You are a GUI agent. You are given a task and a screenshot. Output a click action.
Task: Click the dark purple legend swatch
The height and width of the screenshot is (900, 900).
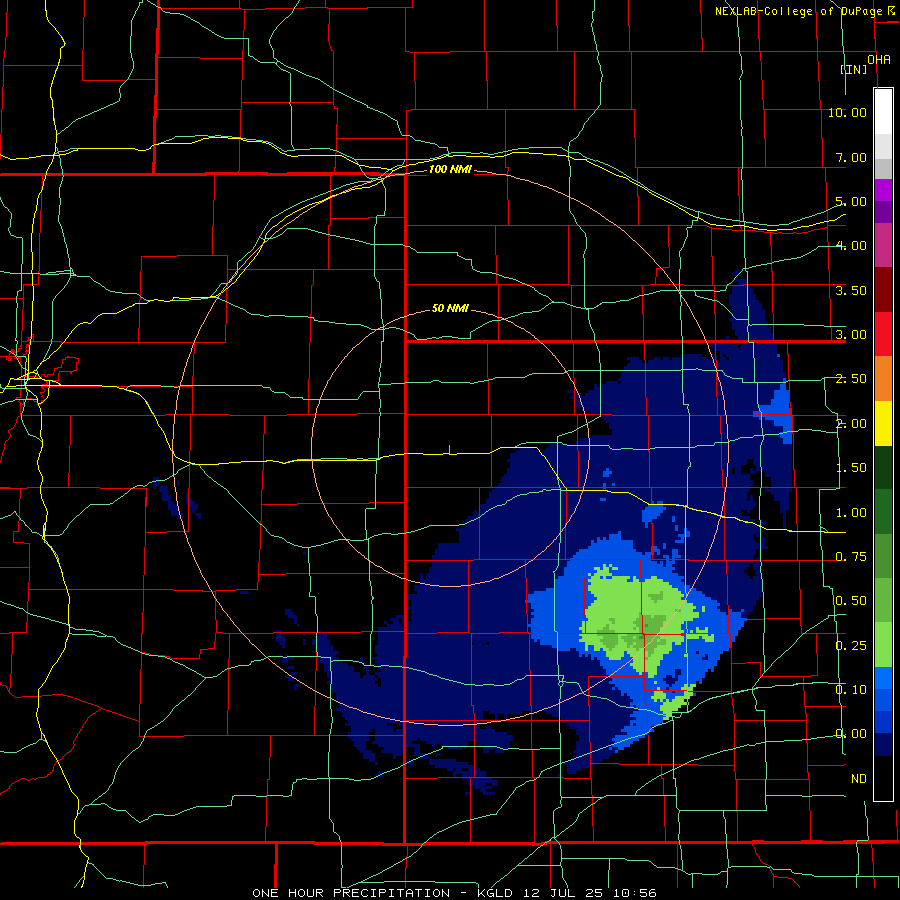(x=883, y=212)
